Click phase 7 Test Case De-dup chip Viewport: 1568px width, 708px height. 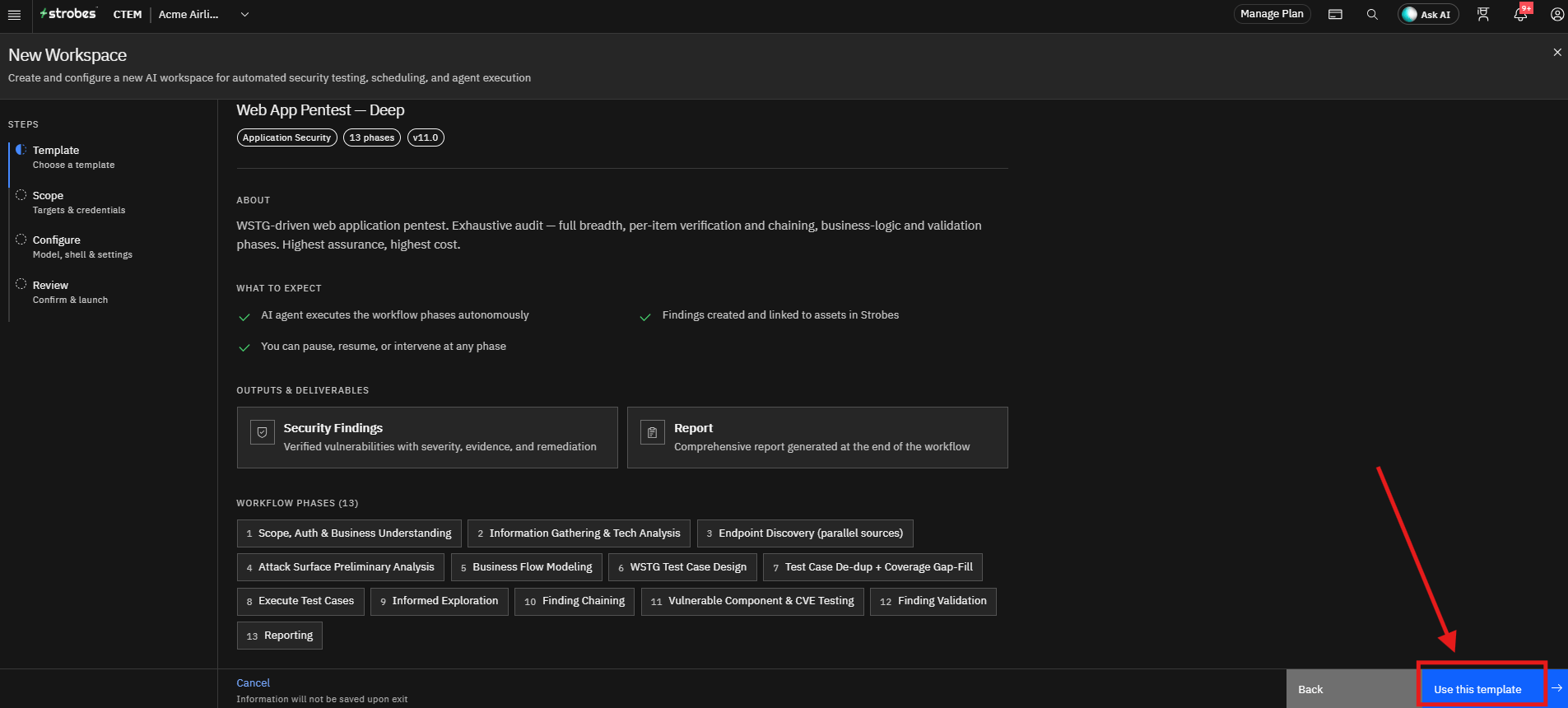[x=873, y=567]
